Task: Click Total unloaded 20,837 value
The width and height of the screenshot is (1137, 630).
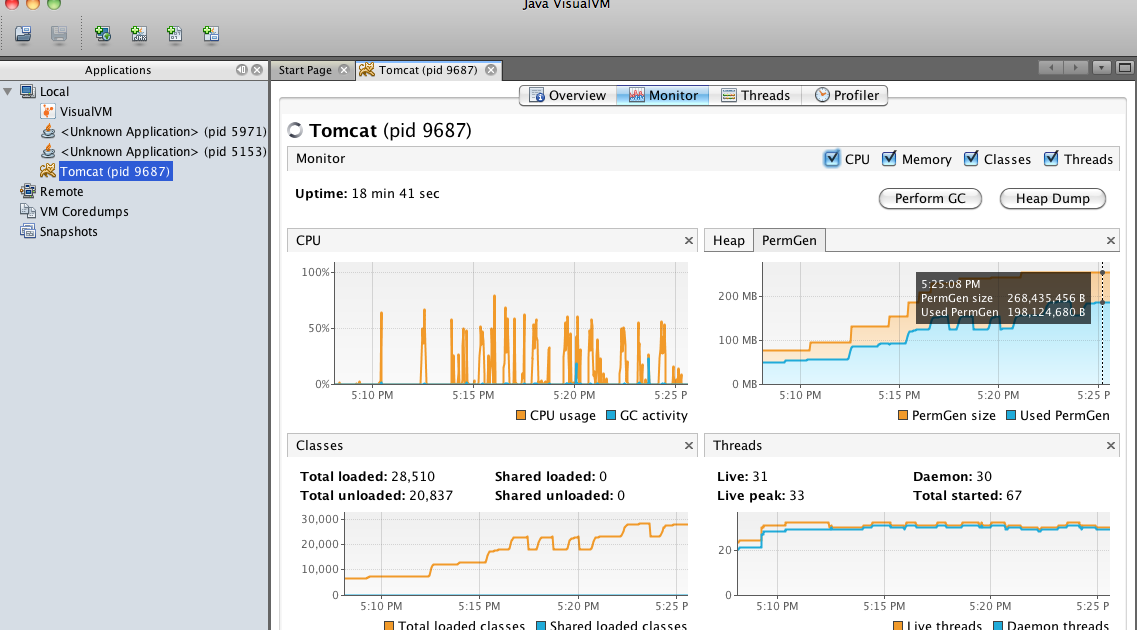Action: (x=431, y=495)
